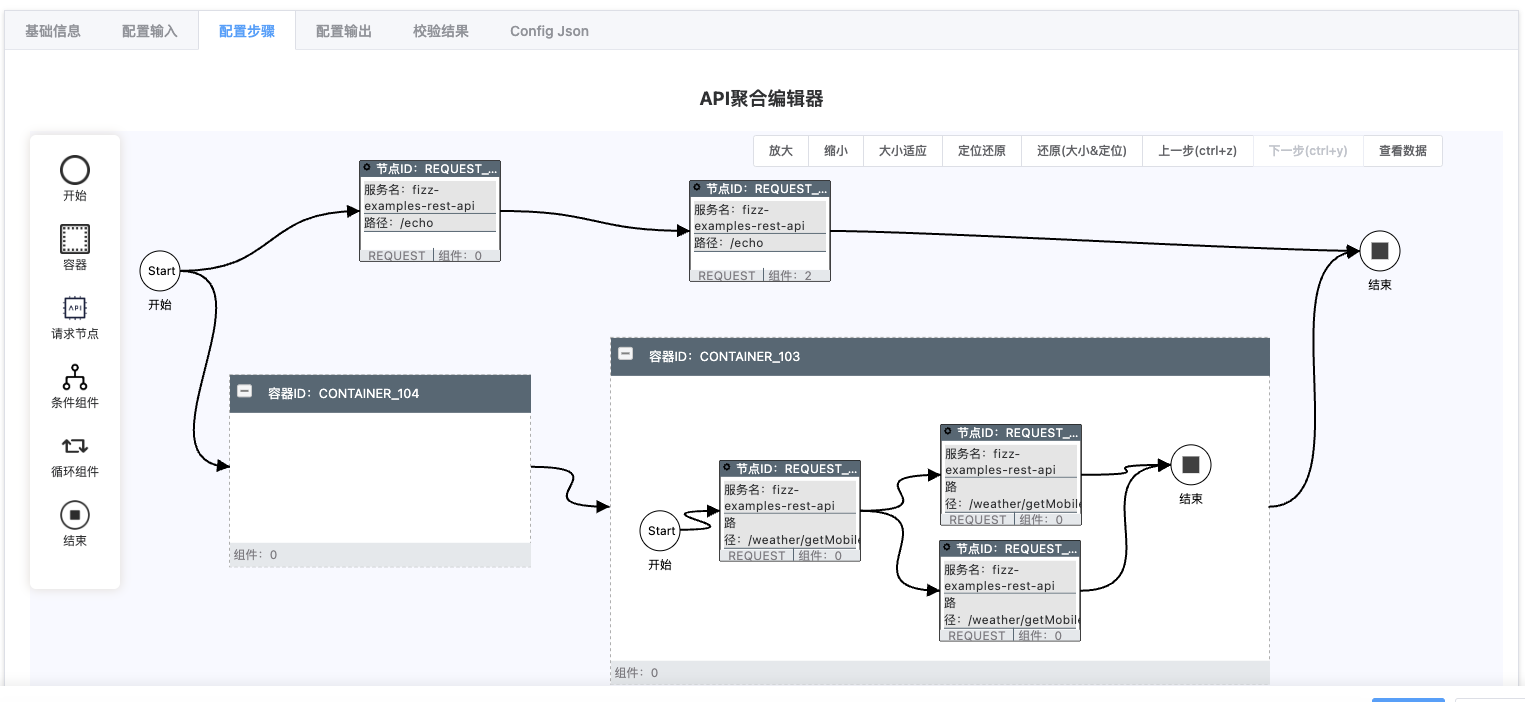Select the 容器 container icon in palette
Viewport: 1525px width, 702px height.
[x=75, y=239]
